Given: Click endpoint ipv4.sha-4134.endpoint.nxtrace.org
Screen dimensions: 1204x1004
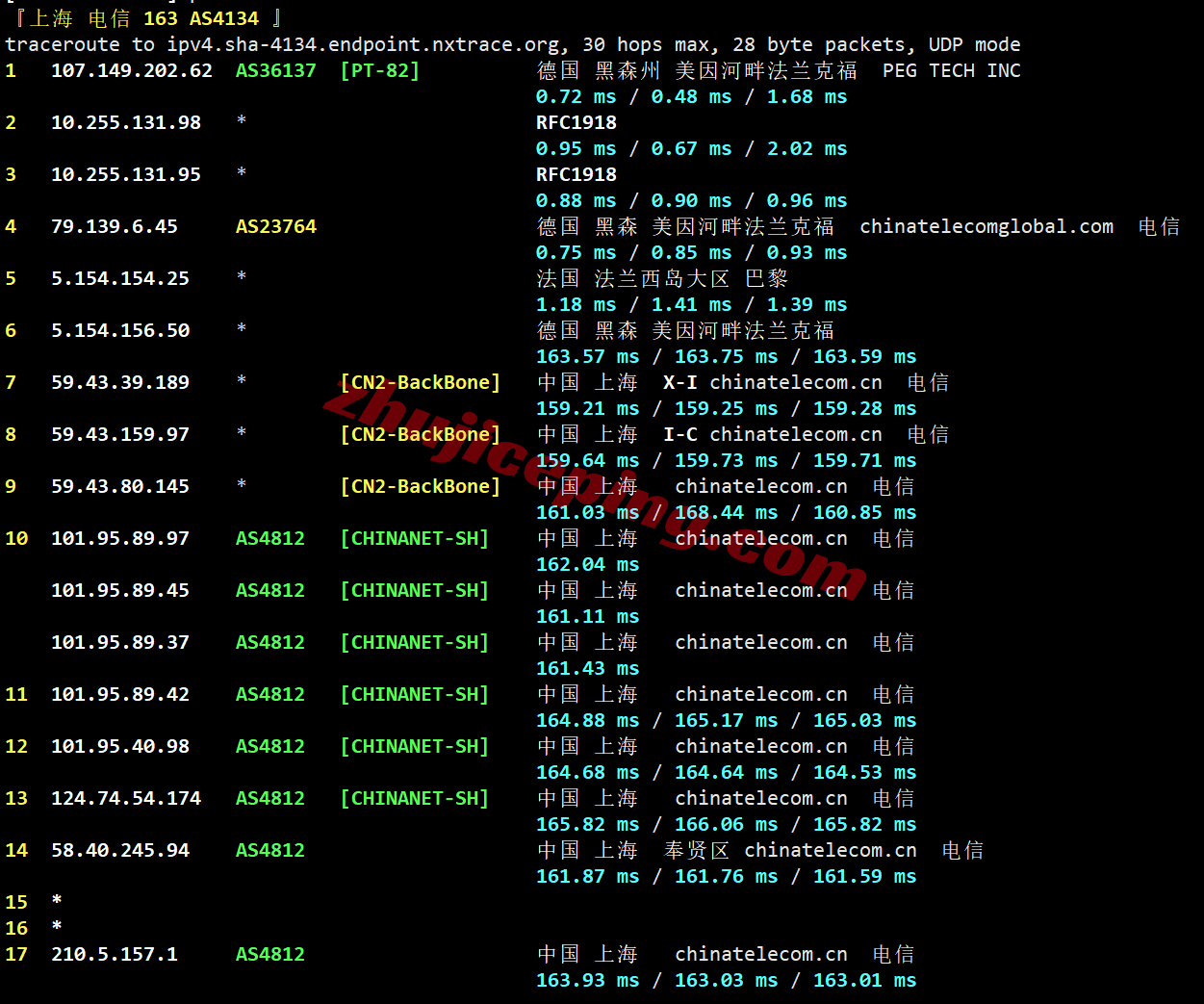Looking at the screenshot, I should [363, 44].
